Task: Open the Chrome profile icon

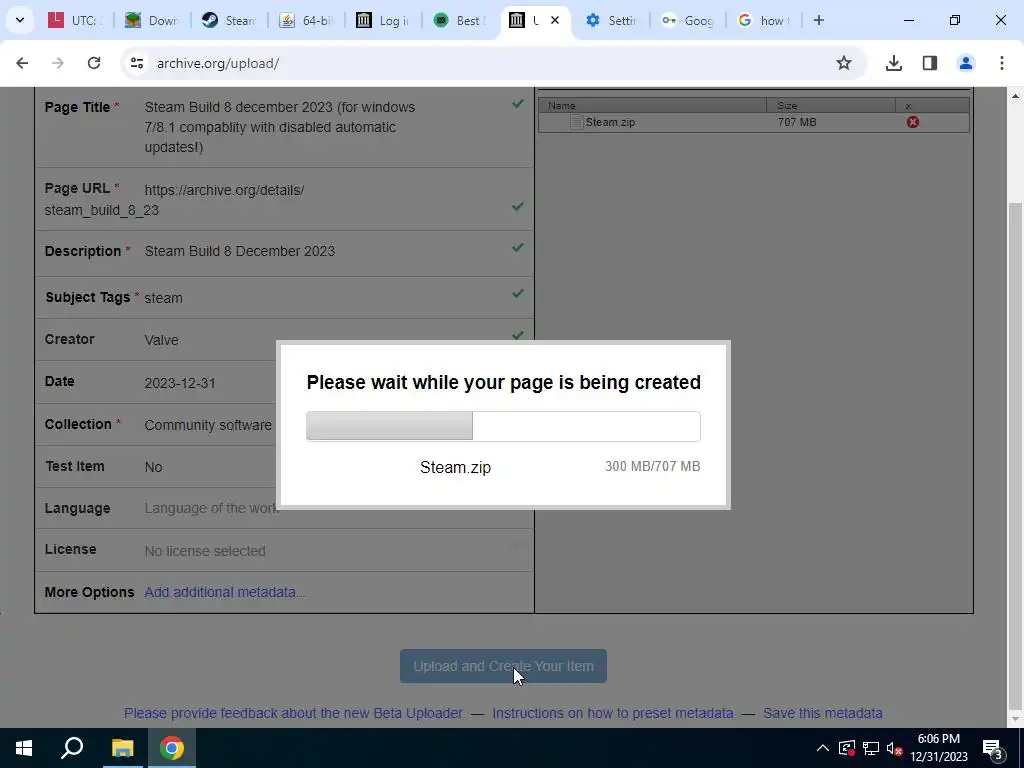Action: [x=965, y=63]
